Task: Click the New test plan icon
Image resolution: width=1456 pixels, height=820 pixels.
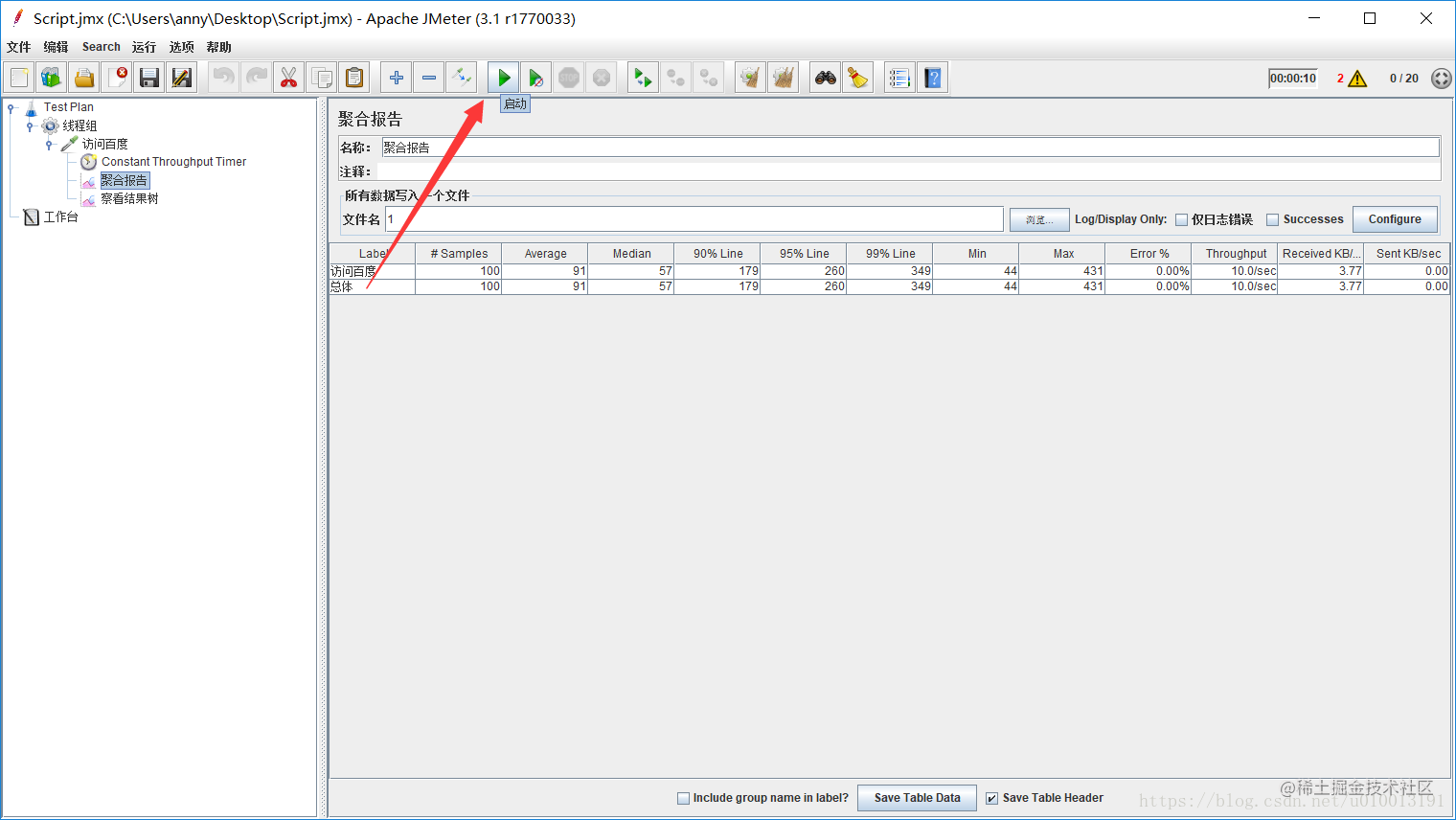Action: click(x=19, y=78)
